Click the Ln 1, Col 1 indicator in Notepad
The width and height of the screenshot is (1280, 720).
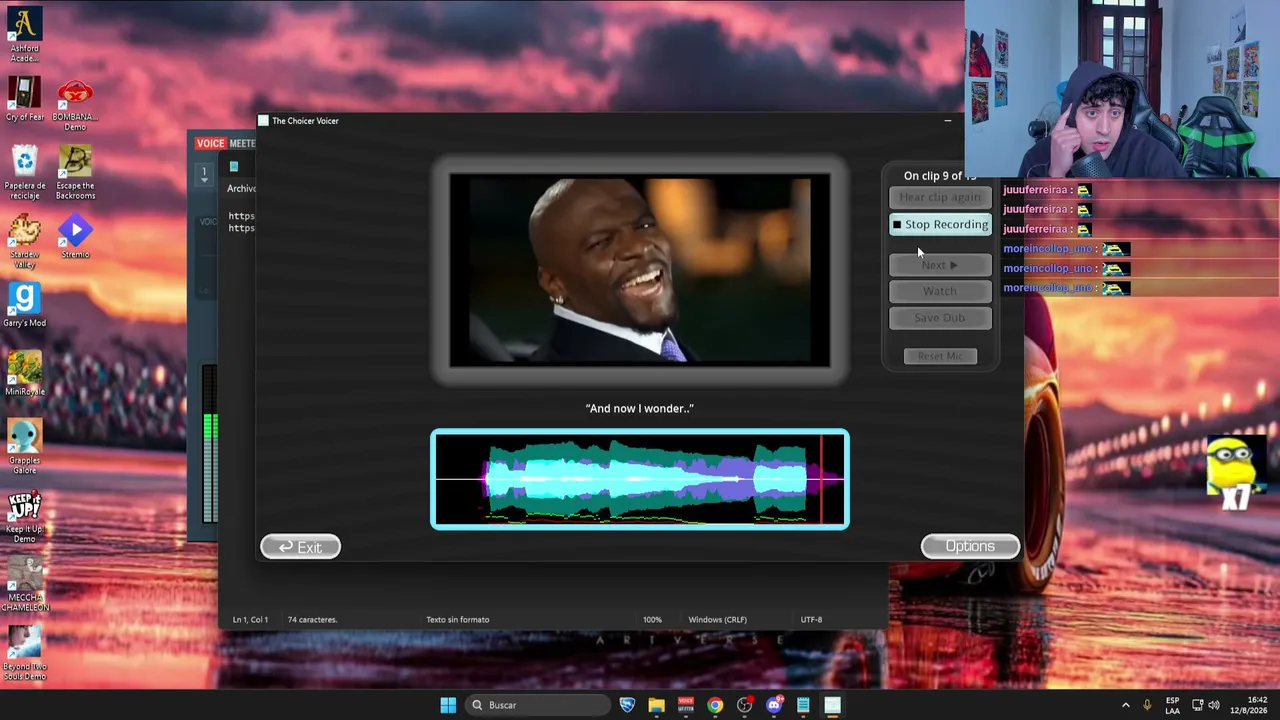(250, 620)
